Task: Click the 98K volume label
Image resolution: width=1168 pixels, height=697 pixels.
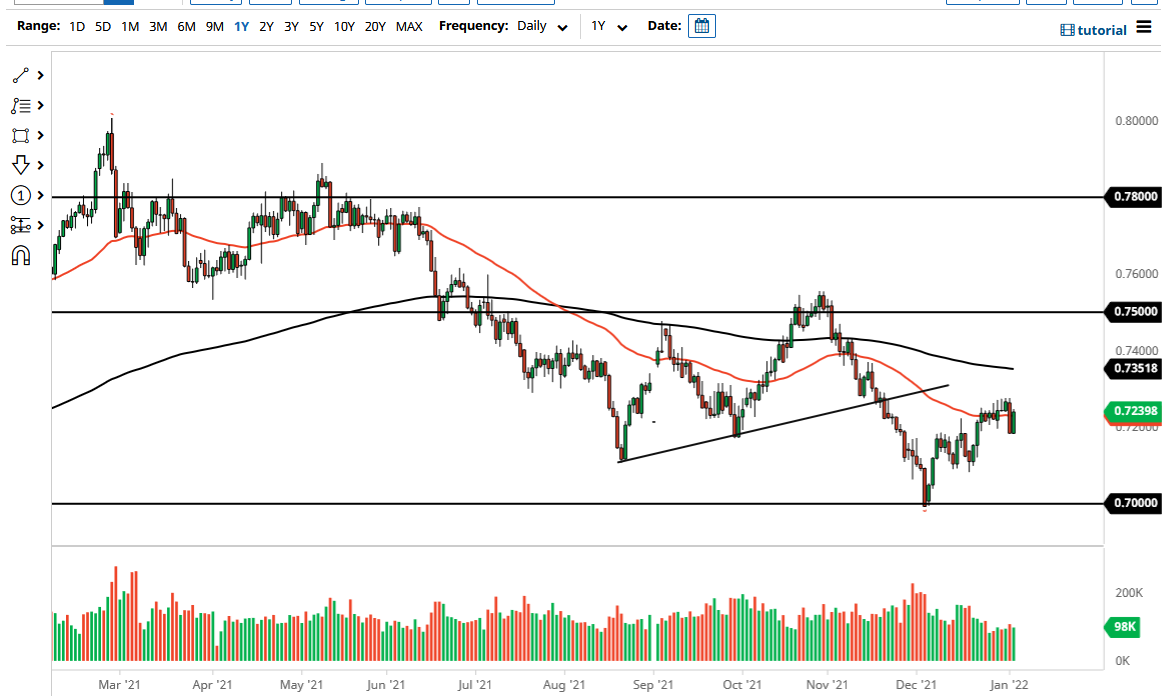Action: (1121, 627)
